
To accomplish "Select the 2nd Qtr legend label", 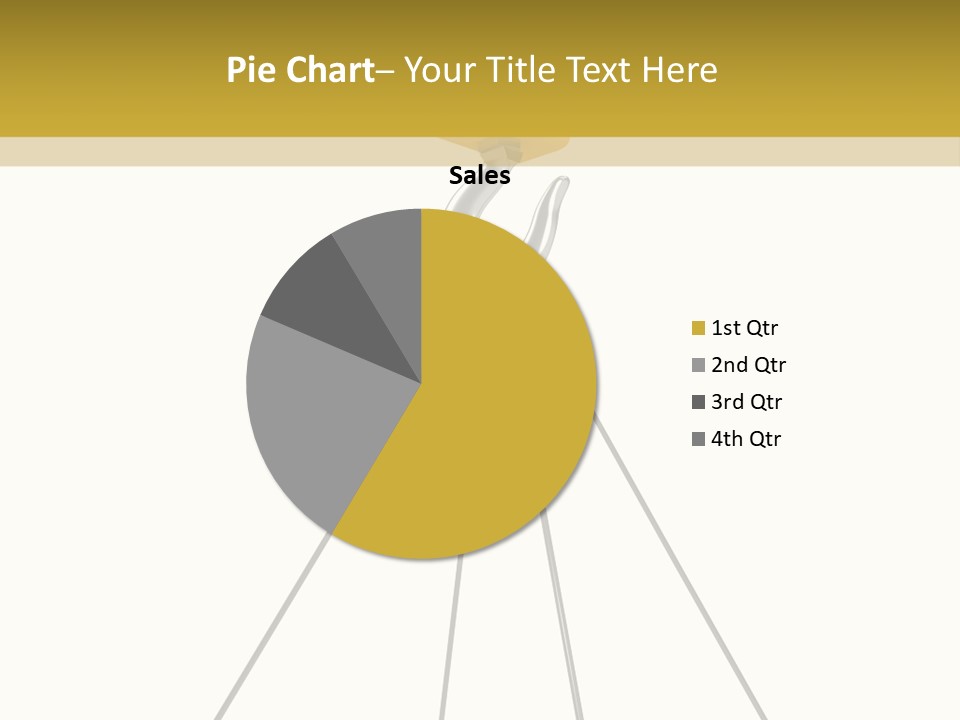I will click(x=748, y=365).
